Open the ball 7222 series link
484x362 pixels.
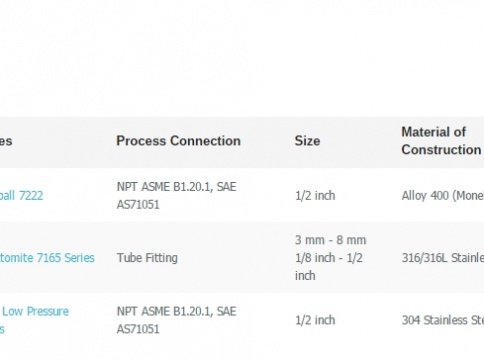coord(21,195)
